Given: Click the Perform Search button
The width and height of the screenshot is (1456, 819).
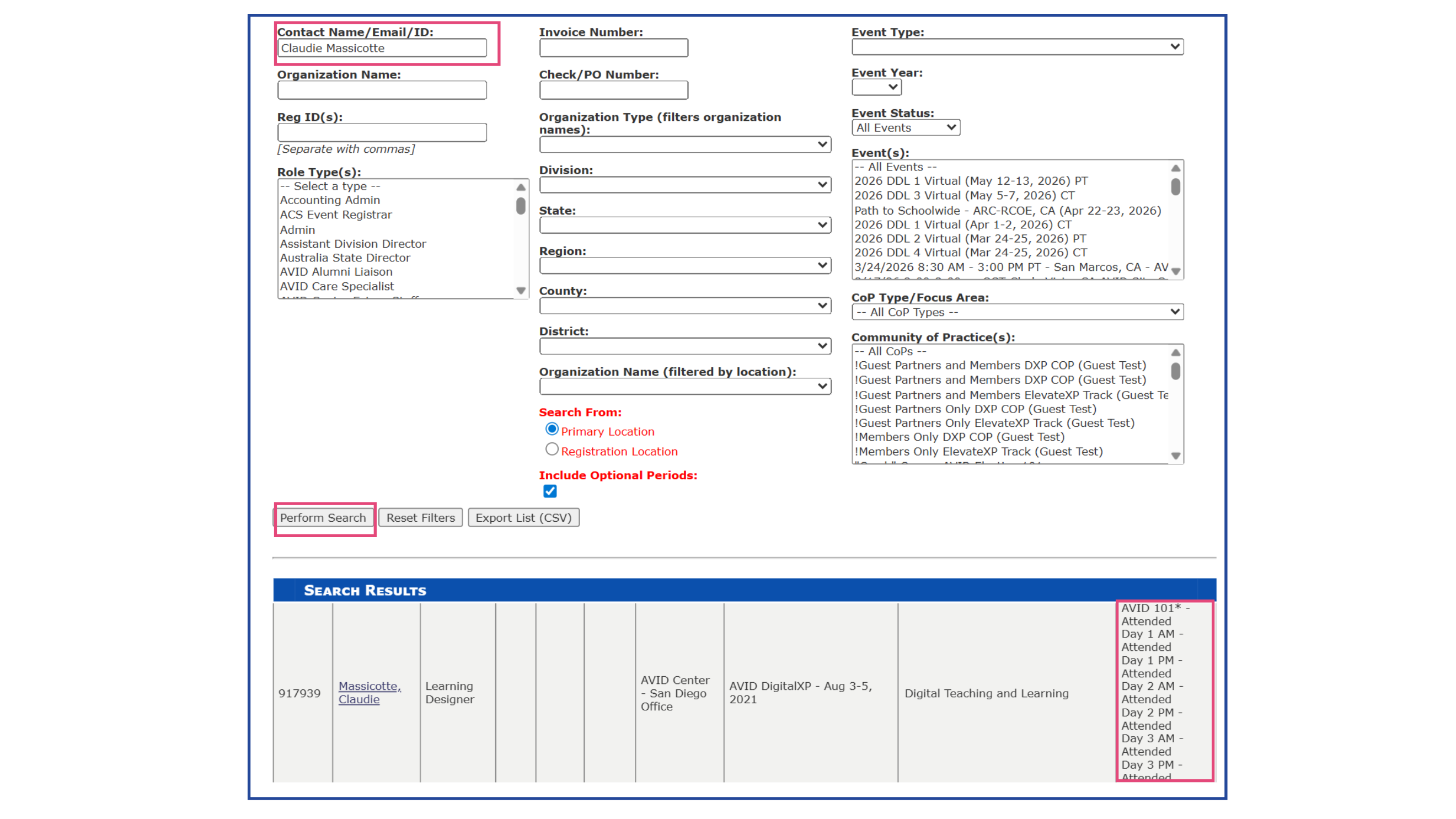Looking at the screenshot, I should click(x=323, y=518).
